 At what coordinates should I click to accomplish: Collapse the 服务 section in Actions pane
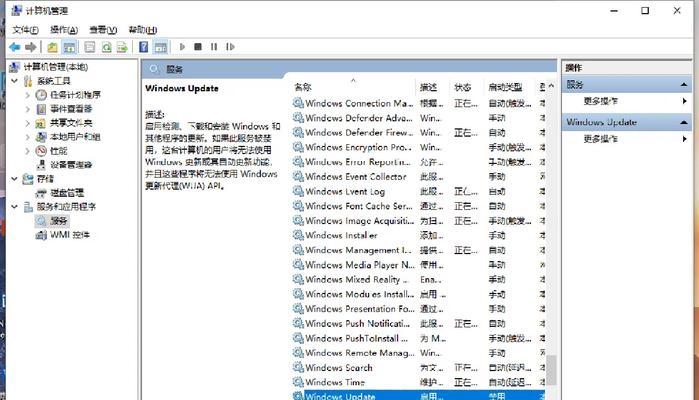click(x=683, y=85)
